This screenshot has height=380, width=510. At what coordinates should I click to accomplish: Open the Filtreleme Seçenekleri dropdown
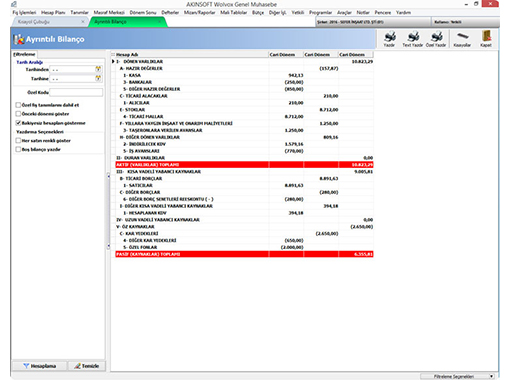pyautogui.click(x=458, y=376)
